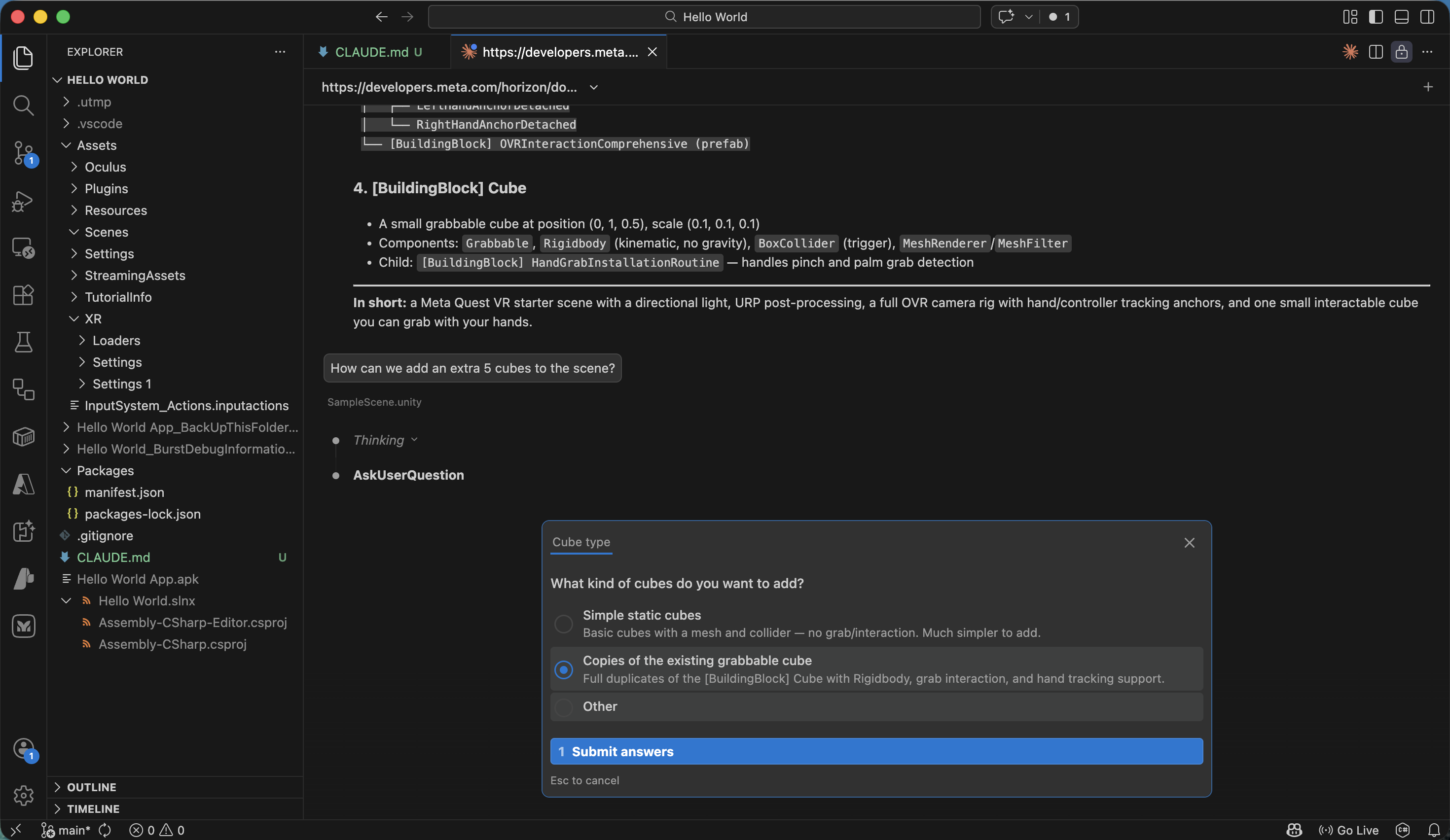
Task: Open the Extensions view icon
Action: coord(23,295)
